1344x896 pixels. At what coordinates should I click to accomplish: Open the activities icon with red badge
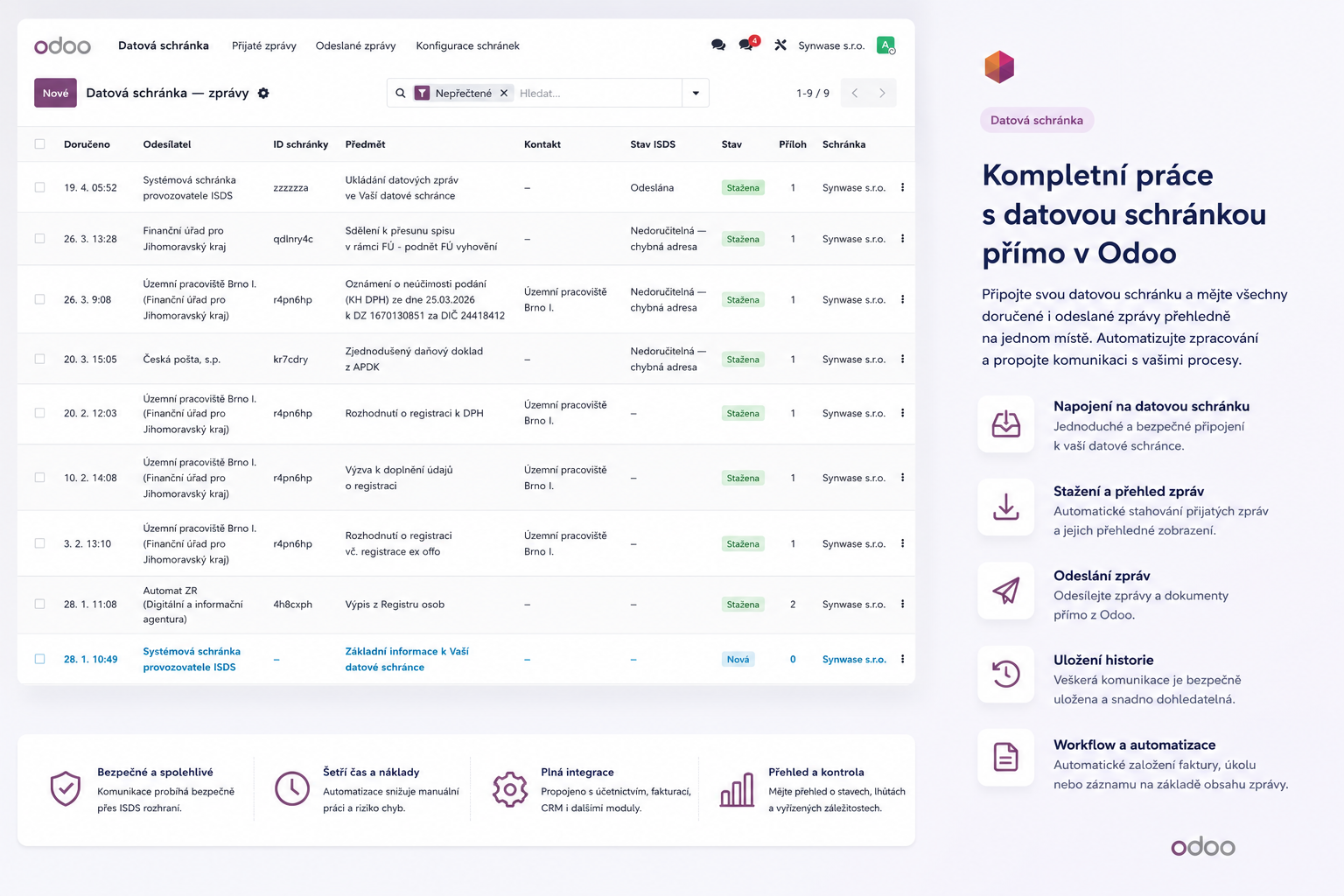747,44
